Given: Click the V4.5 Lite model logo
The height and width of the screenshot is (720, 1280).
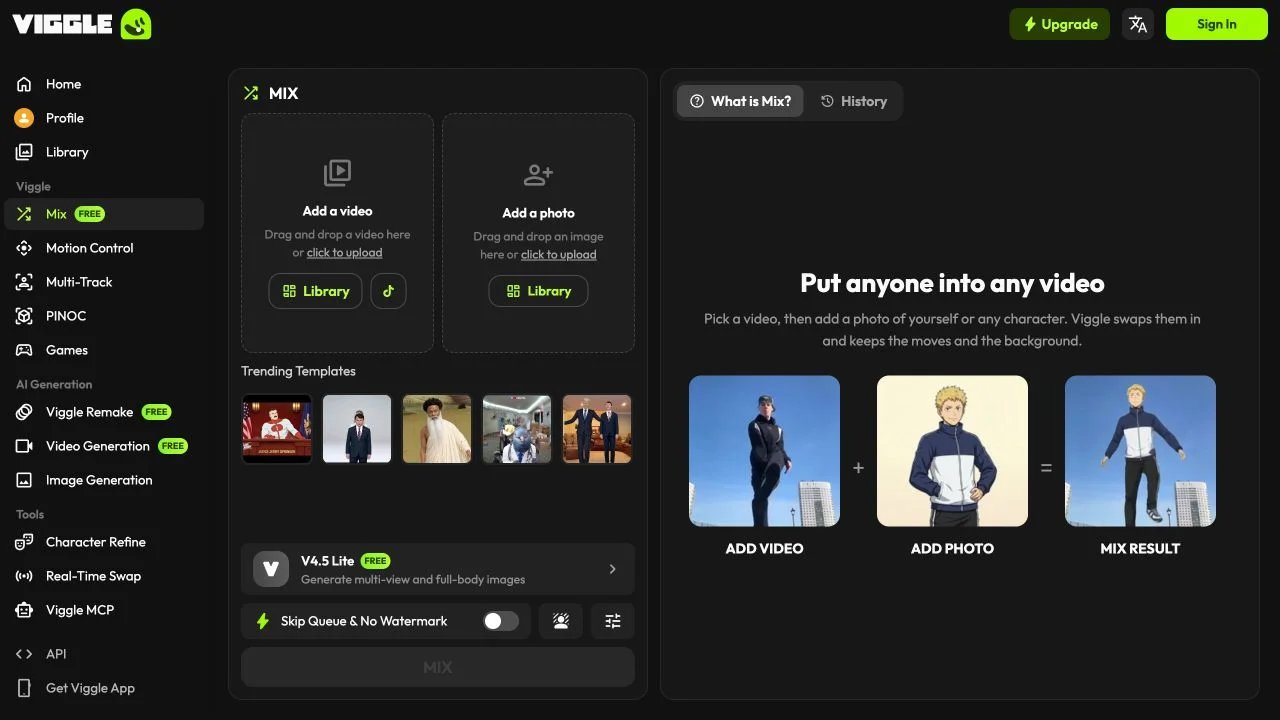Looking at the screenshot, I should coord(271,569).
